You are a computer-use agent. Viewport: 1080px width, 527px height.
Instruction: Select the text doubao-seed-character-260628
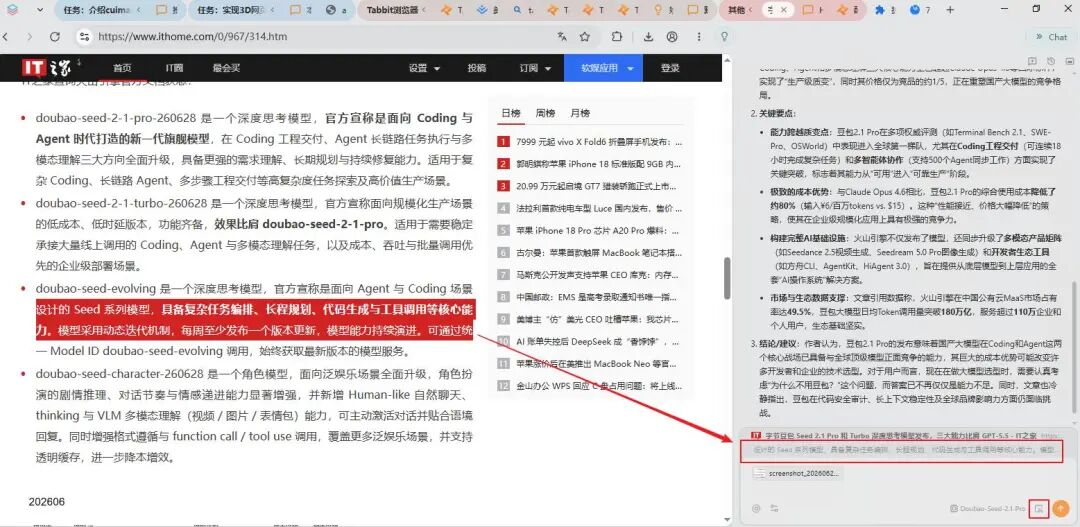click(x=121, y=374)
